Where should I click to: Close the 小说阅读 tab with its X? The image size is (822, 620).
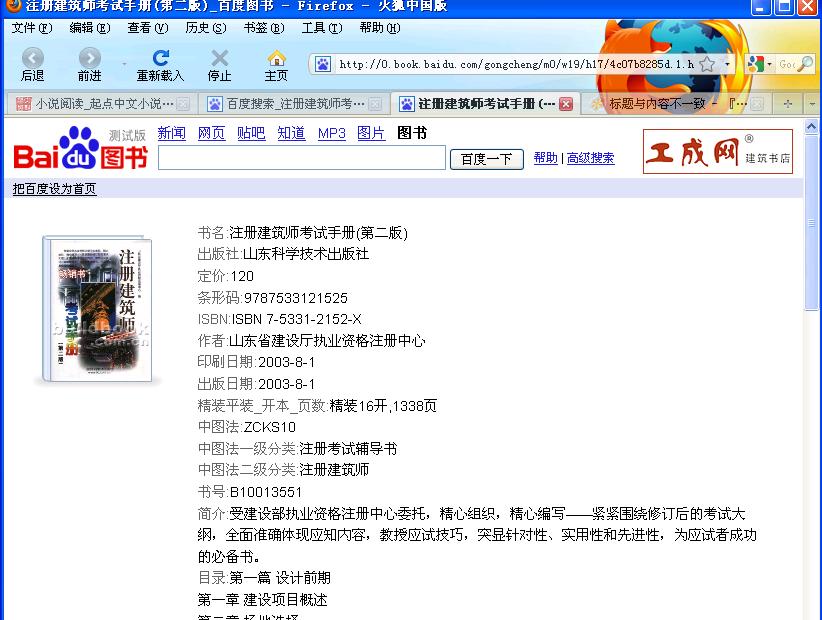click(183, 104)
